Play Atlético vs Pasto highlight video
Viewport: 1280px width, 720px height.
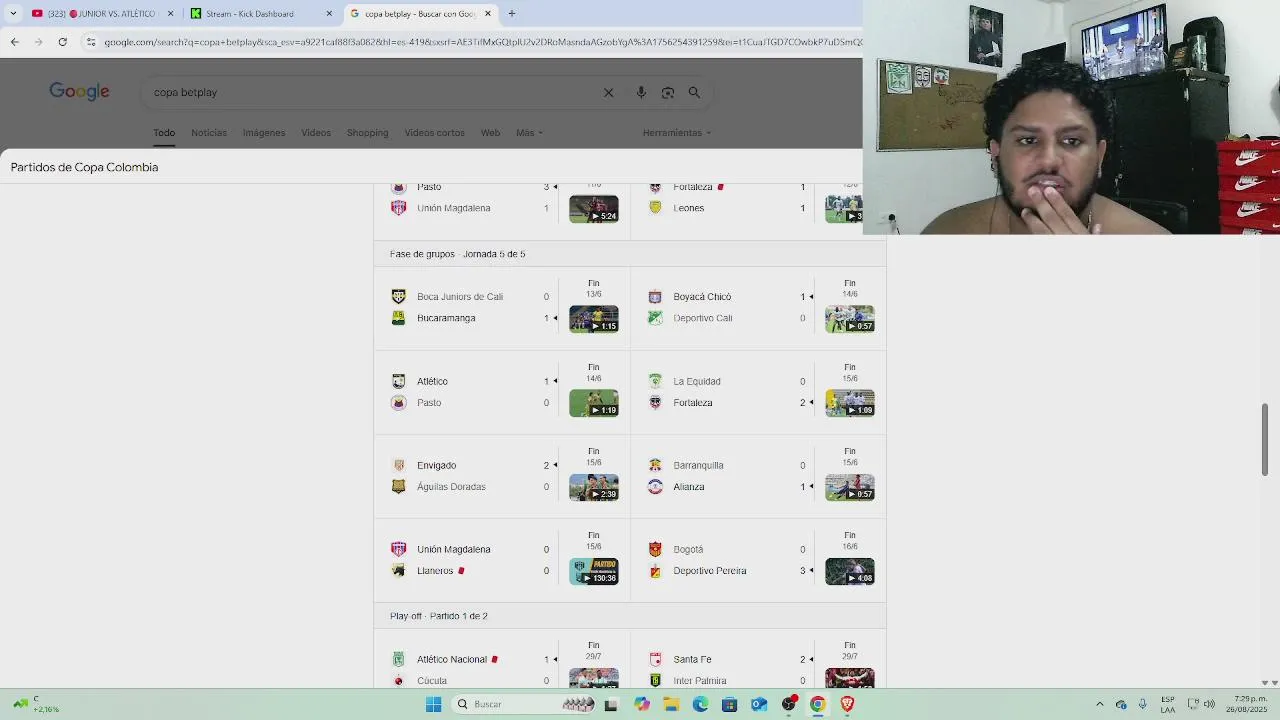[594, 403]
